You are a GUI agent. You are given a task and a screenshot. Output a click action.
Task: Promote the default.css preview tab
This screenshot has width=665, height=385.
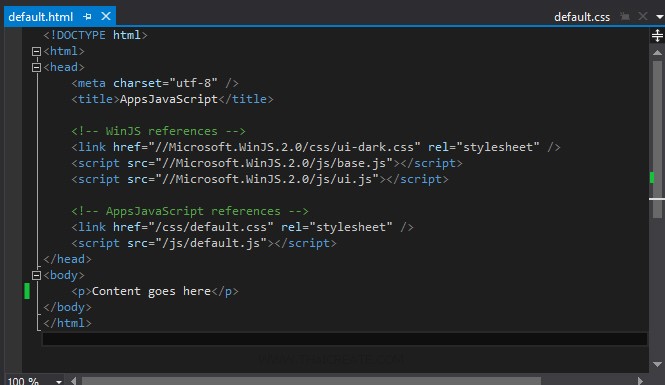[x=625, y=17]
